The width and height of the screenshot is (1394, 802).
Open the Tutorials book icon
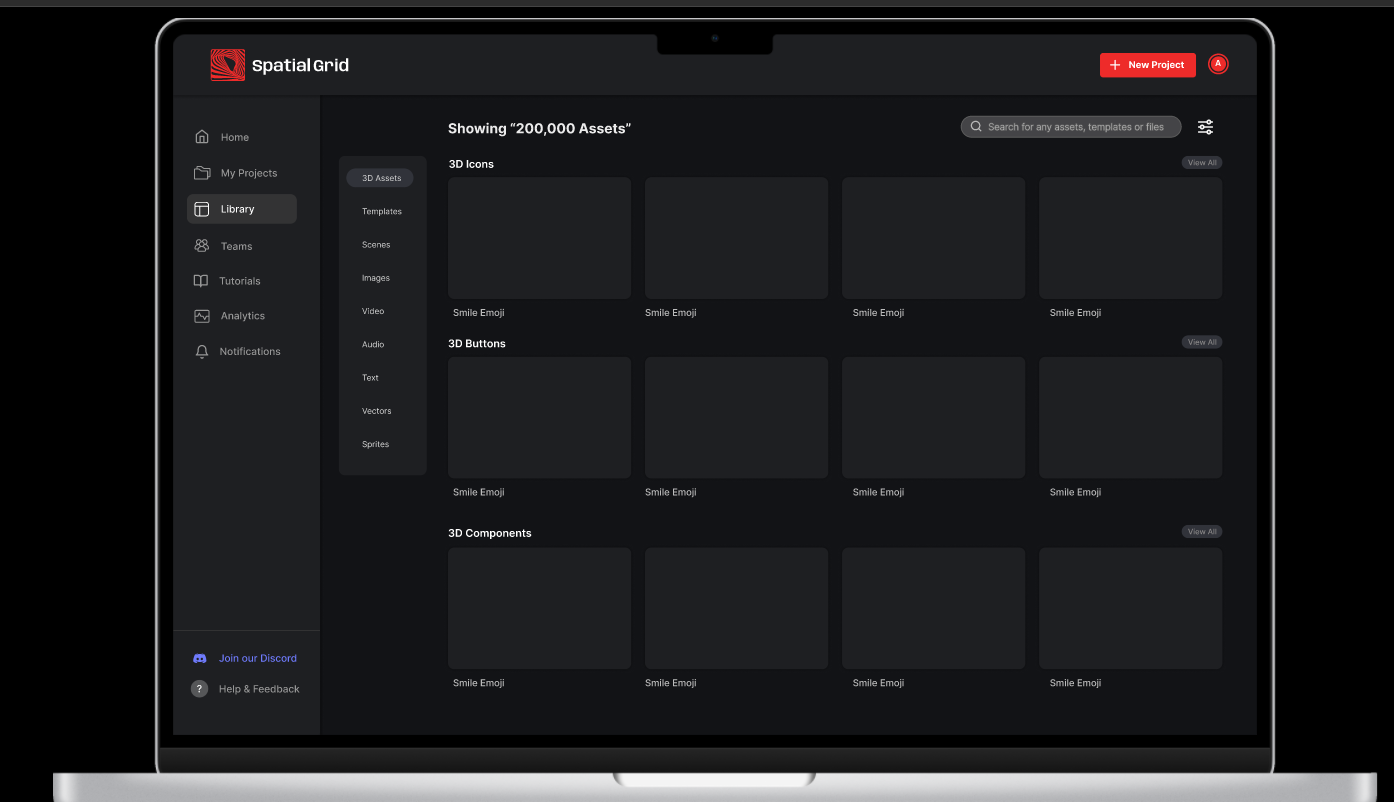(201, 281)
